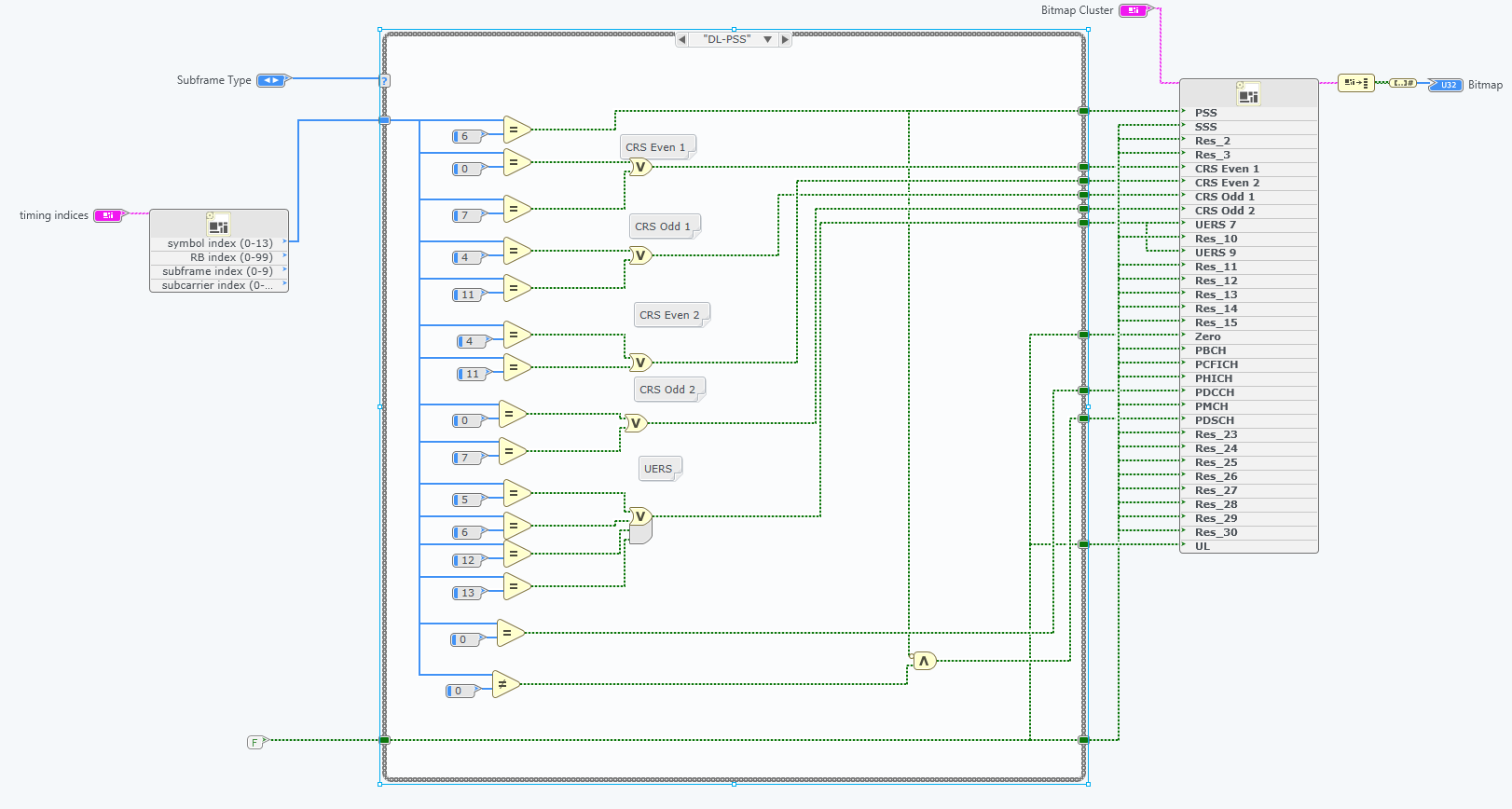Click the Cluster To Array node before Bitmap
Viewport: 1512px width, 809px height.
pyautogui.click(x=1355, y=83)
